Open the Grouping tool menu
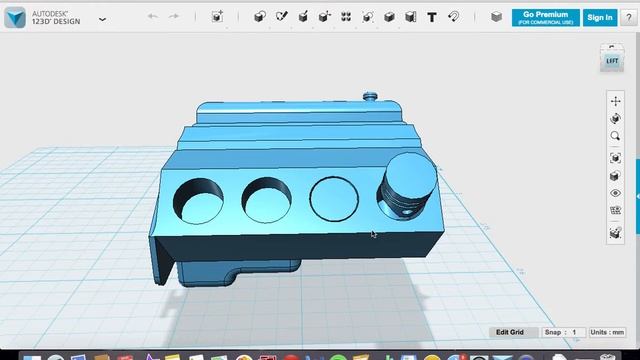The image size is (640, 360). 368,17
